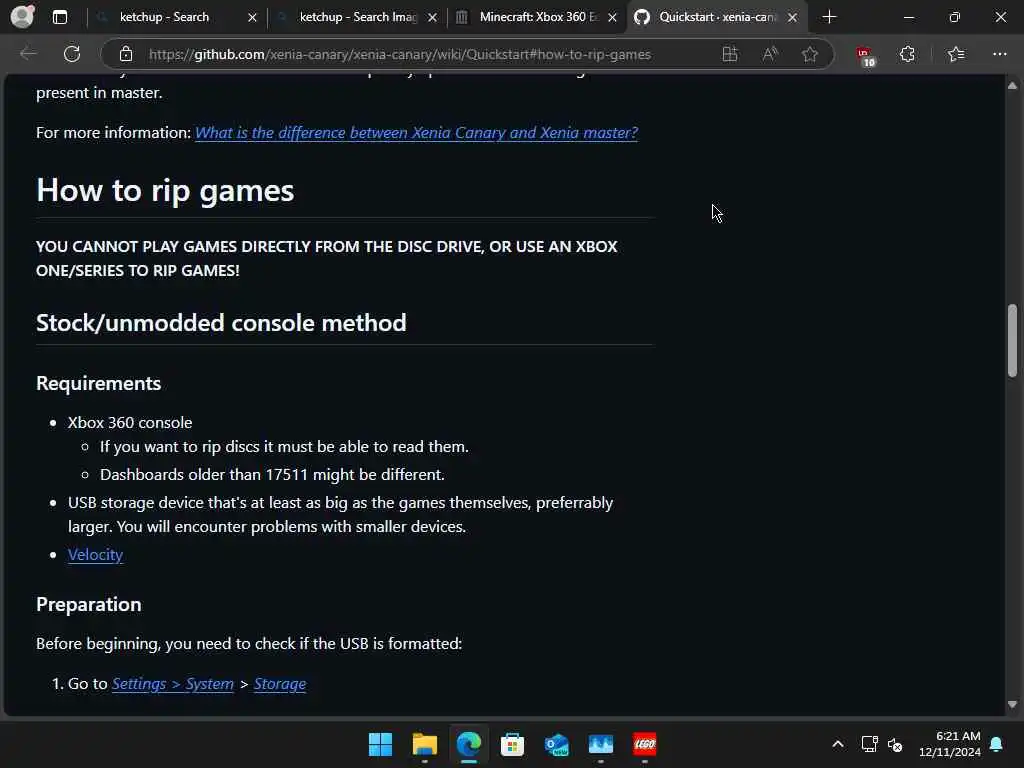Open the red extension icon with badge 10
The width and height of the screenshot is (1024, 768).
coord(865,56)
